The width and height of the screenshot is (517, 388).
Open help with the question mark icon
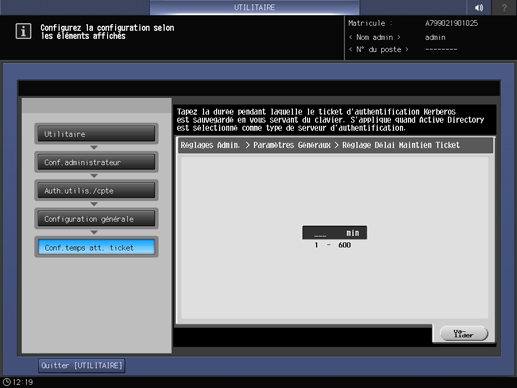coord(504,7)
